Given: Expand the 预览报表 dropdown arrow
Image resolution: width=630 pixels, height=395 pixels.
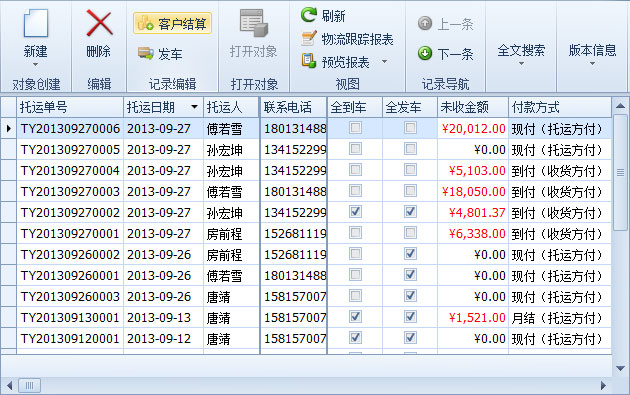Looking at the screenshot, I should tap(385, 61).
